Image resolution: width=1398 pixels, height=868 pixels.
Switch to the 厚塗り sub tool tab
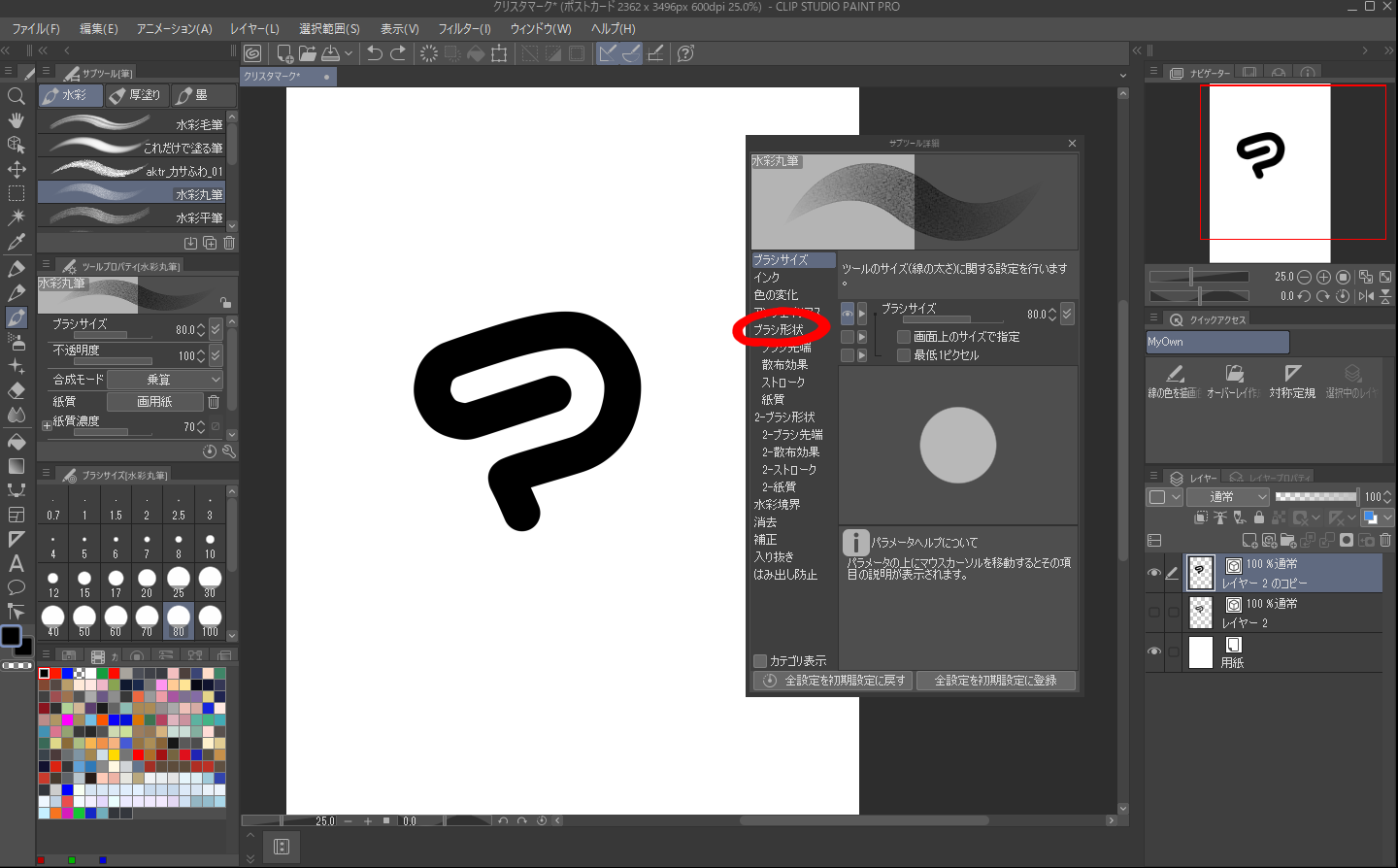tap(136, 95)
